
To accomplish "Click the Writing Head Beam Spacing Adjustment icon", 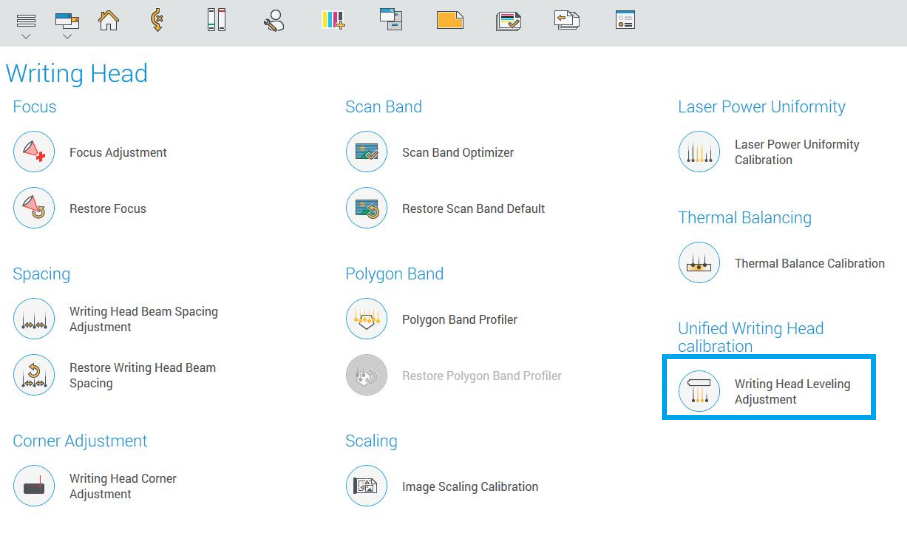I will 34,319.
